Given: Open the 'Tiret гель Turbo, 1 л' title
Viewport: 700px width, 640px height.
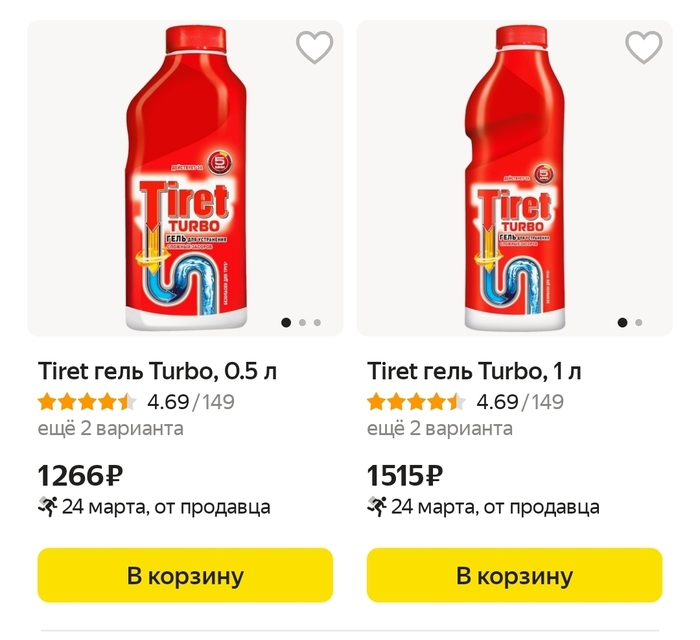Looking at the screenshot, I should click(474, 371).
